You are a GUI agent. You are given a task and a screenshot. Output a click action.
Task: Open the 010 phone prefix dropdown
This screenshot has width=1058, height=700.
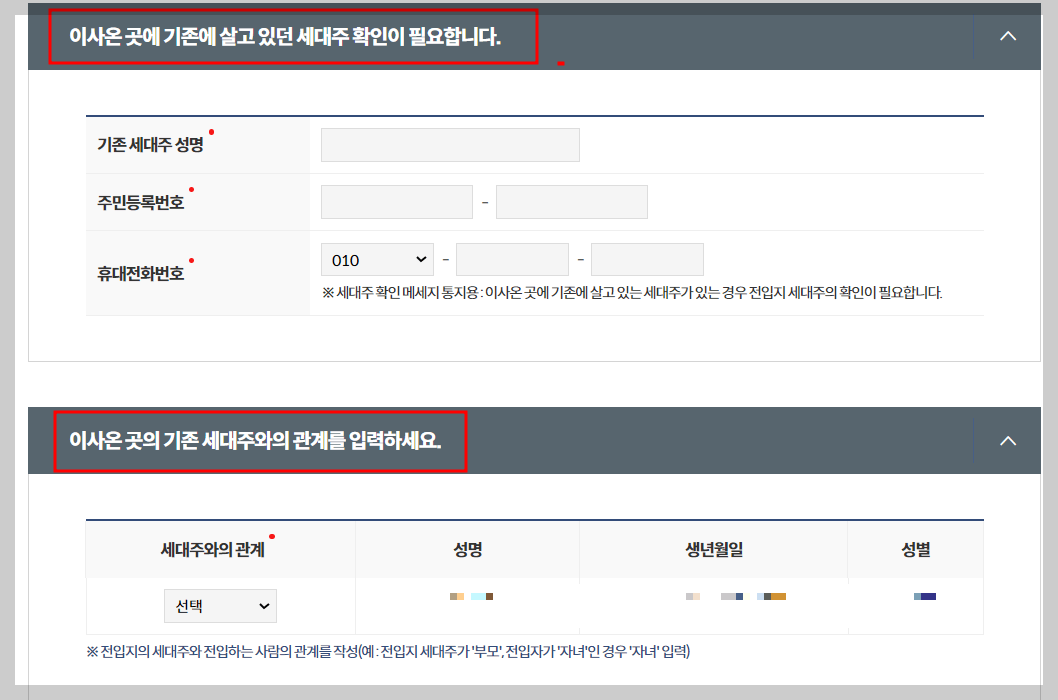click(x=377, y=258)
